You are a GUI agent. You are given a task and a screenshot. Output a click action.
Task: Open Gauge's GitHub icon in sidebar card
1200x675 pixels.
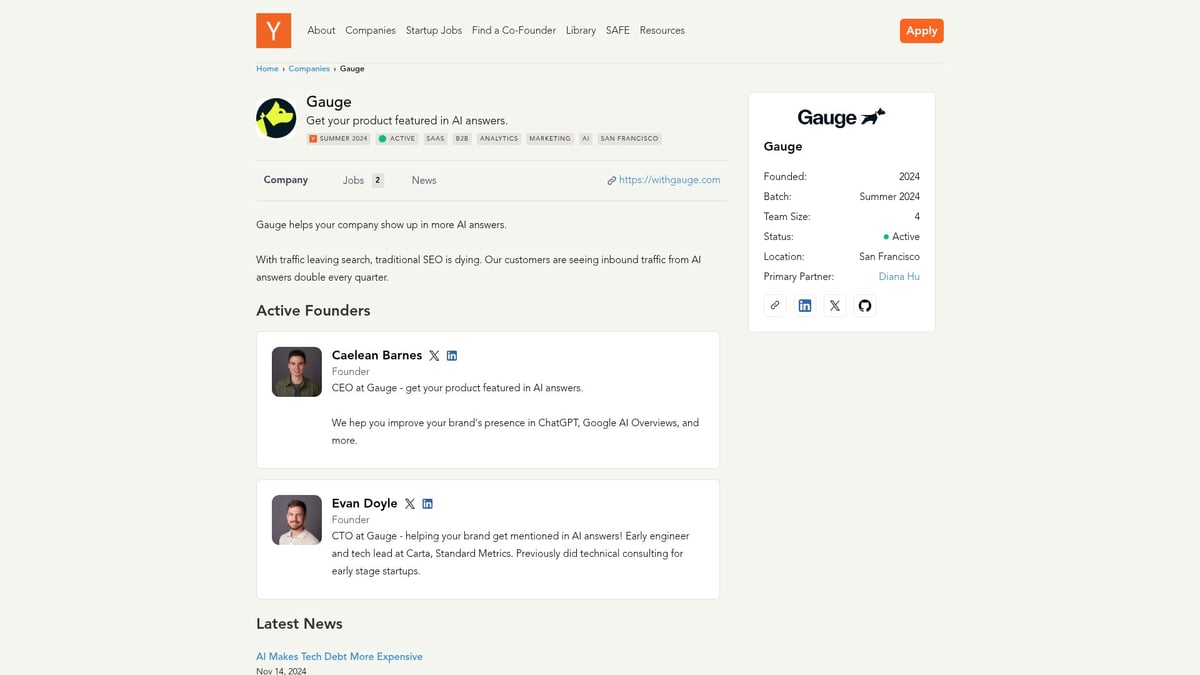pos(865,306)
